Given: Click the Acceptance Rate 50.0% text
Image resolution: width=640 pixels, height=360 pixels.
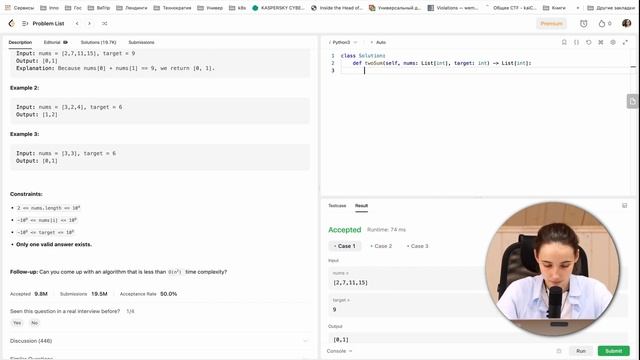Looking at the screenshot, I should point(148,294).
